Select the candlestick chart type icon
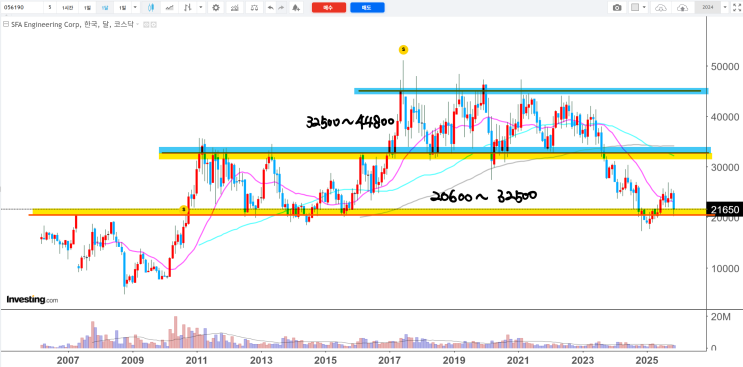This screenshot has height=367, width=743. click(x=151, y=8)
